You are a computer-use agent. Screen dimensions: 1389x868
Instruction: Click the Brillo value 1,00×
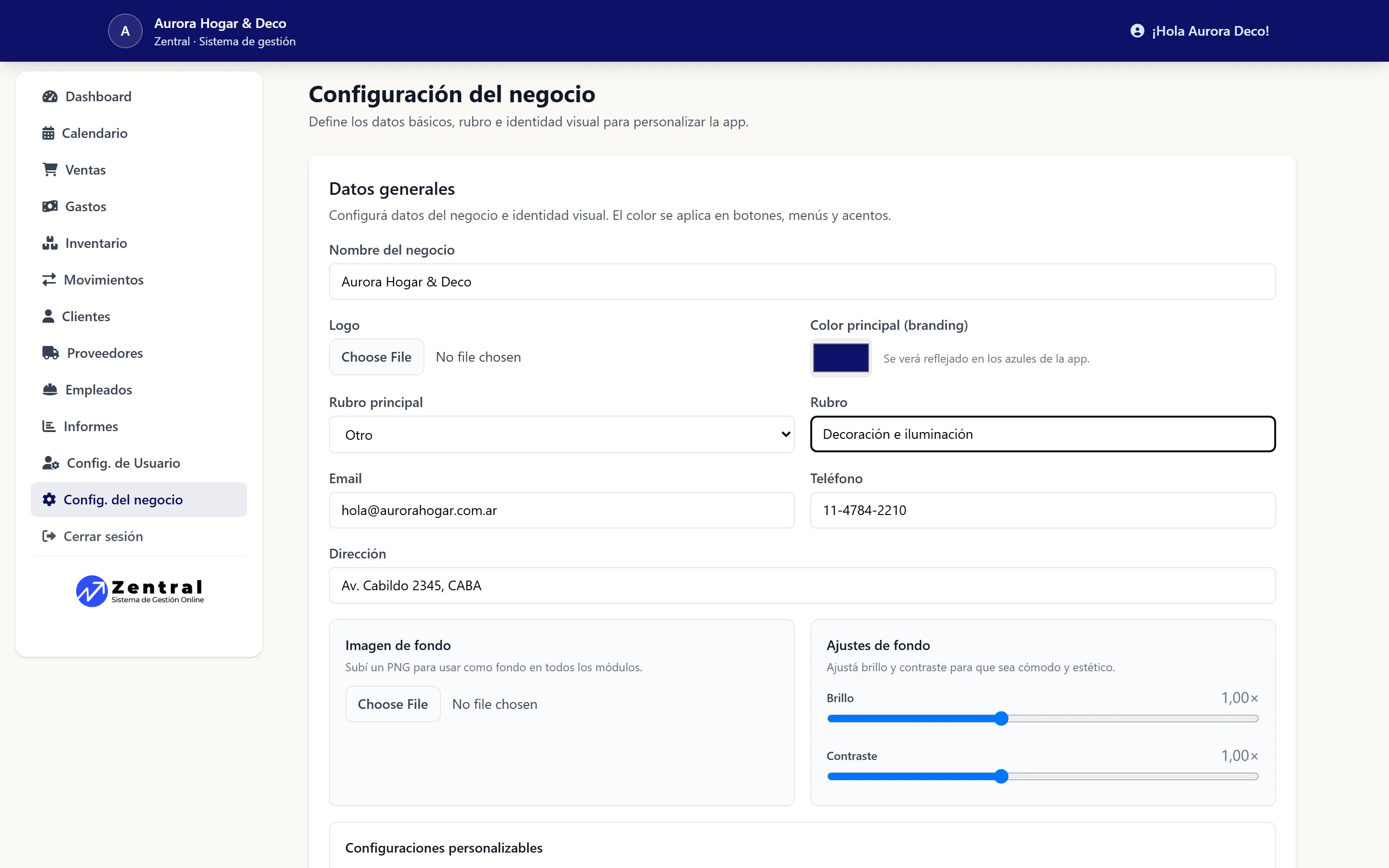click(x=1239, y=698)
